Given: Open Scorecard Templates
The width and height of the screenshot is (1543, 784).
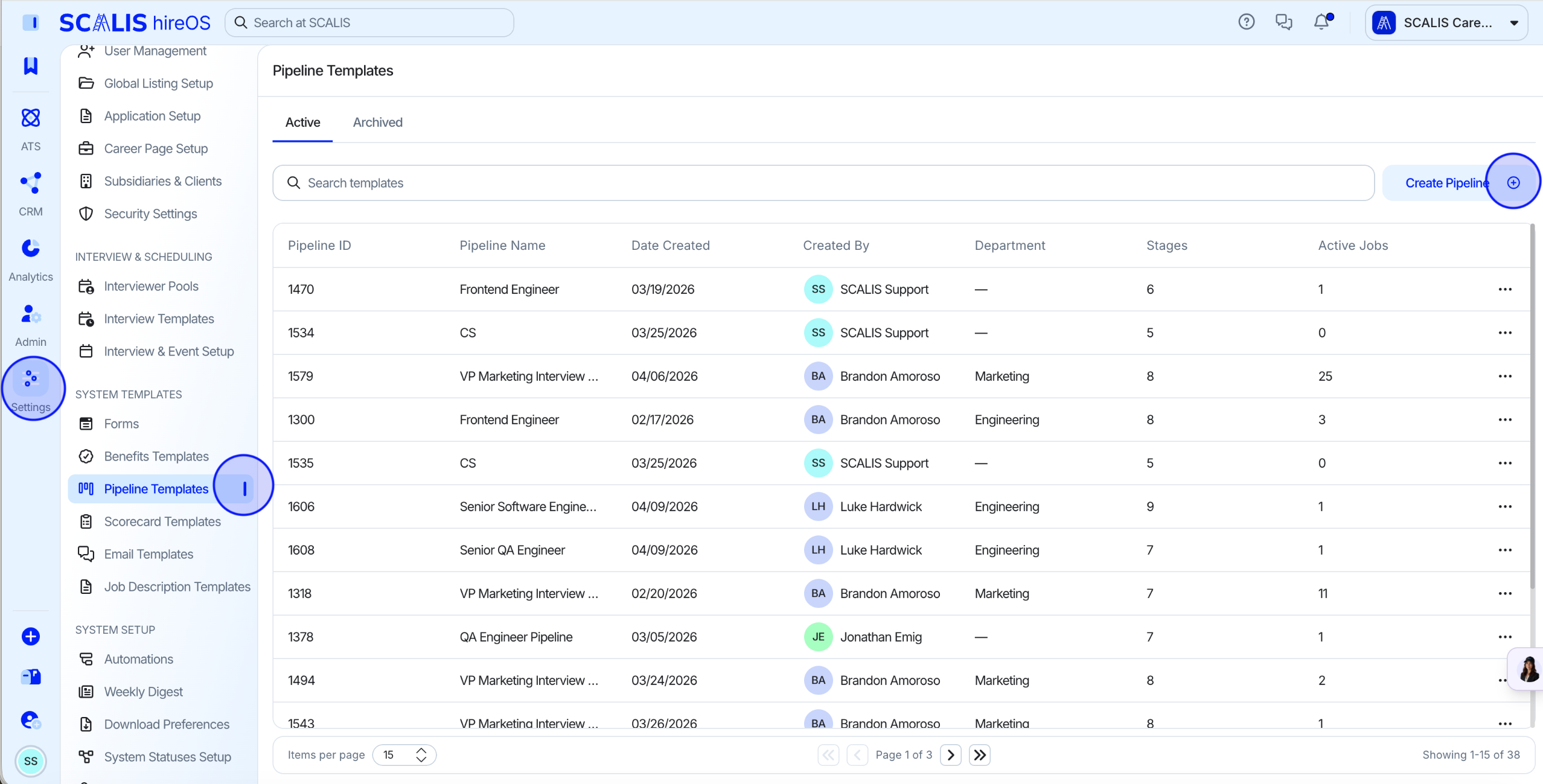Looking at the screenshot, I should click(162, 521).
